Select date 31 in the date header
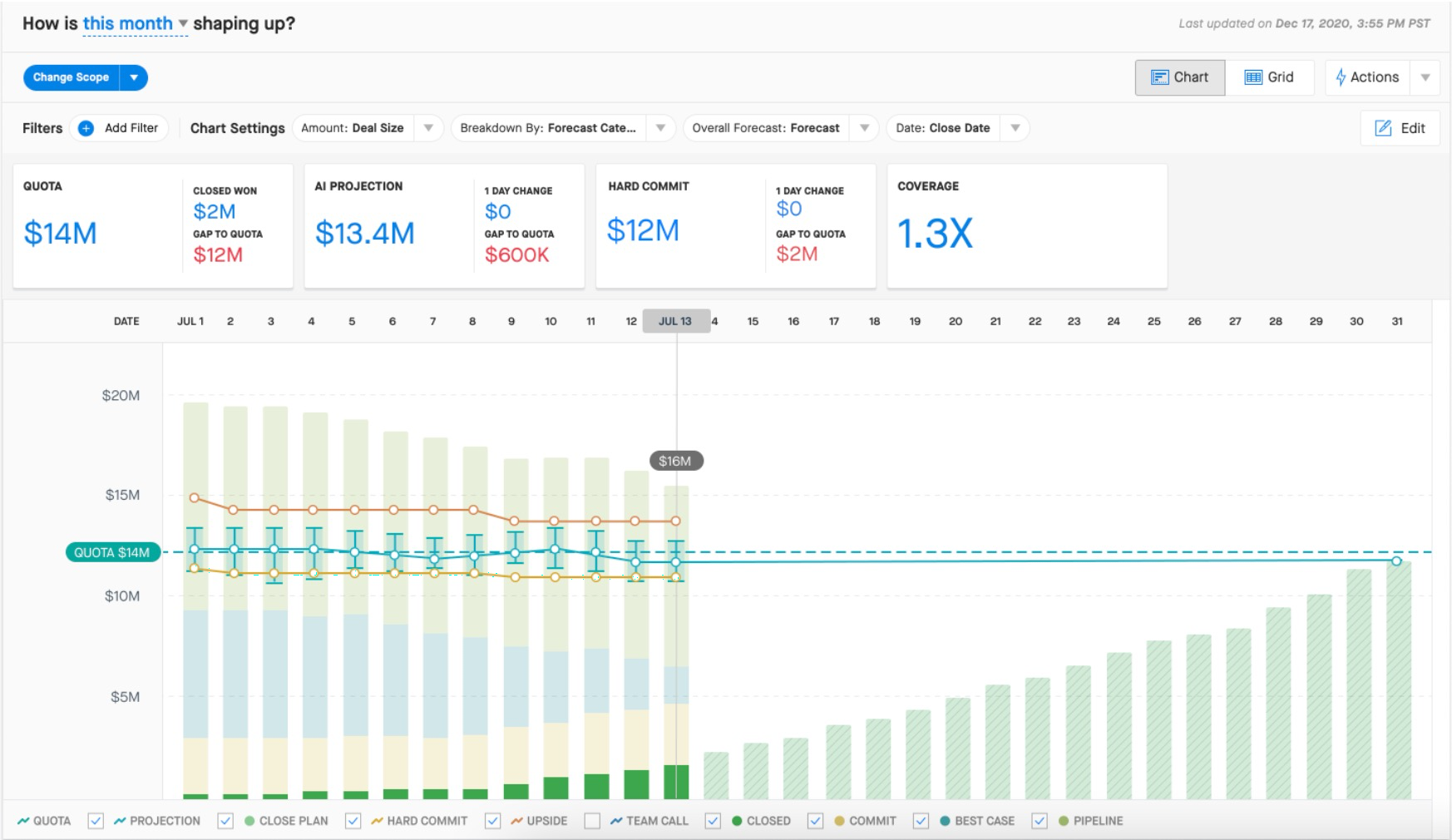Image resolution: width=1452 pixels, height=840 pixels. (x=1397, y=321)
